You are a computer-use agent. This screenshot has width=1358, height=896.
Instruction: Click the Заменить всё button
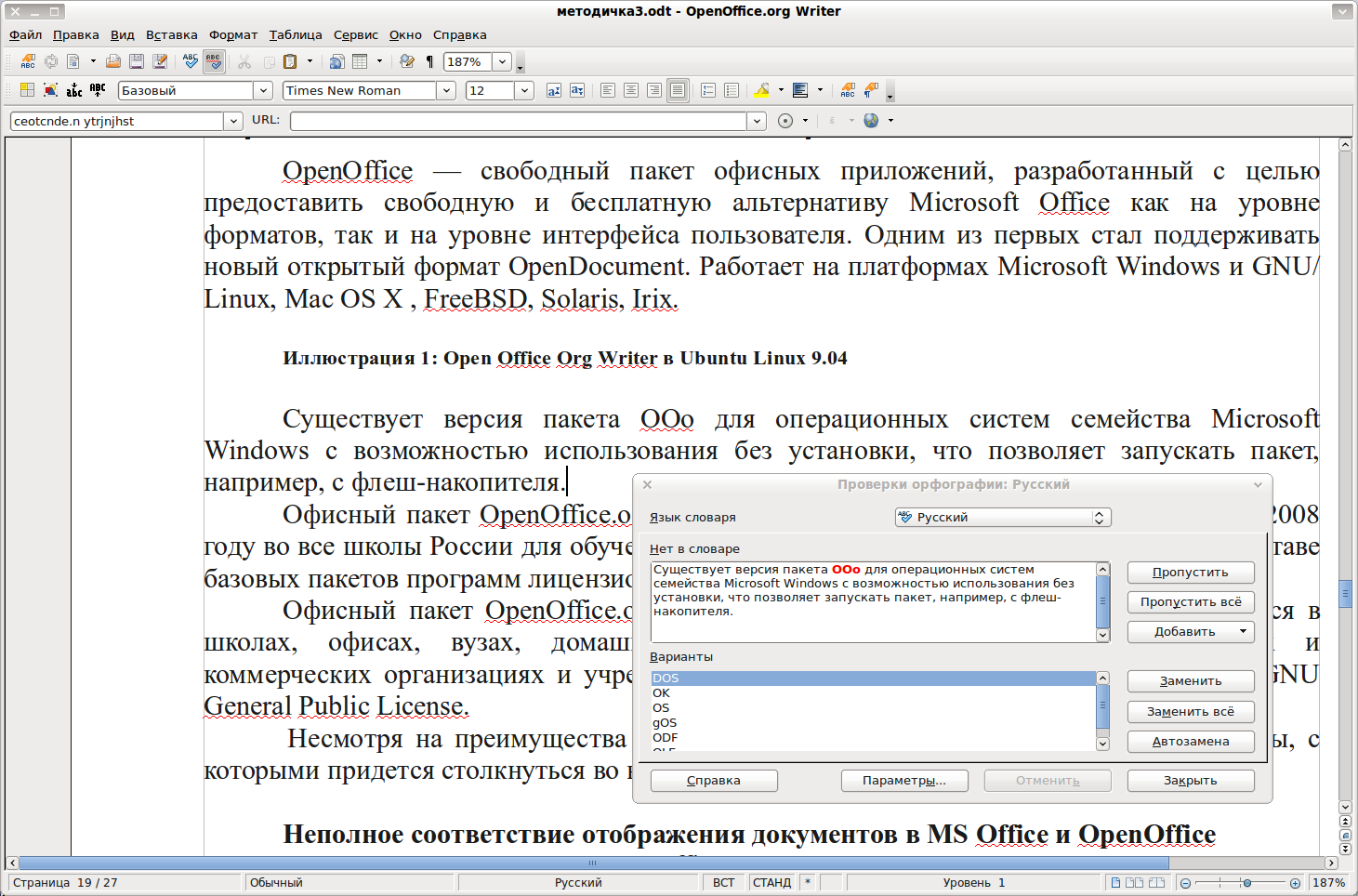[1191, 711]
